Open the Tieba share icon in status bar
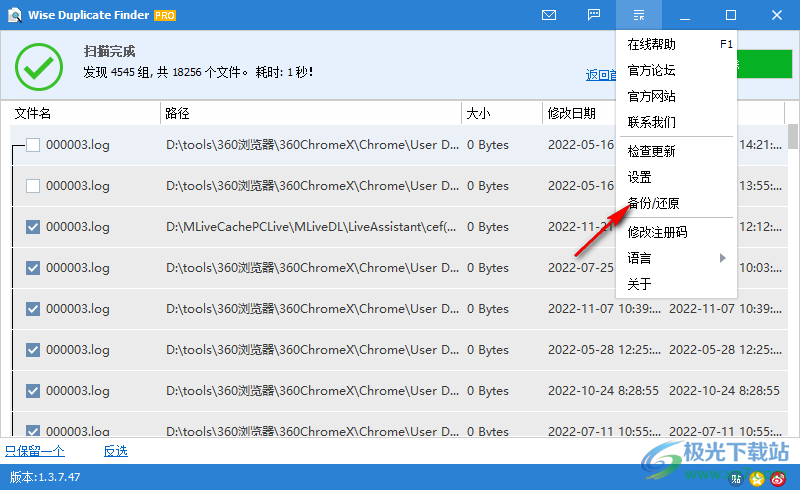Viewport: 800px width, 490px height. (737, 478)
